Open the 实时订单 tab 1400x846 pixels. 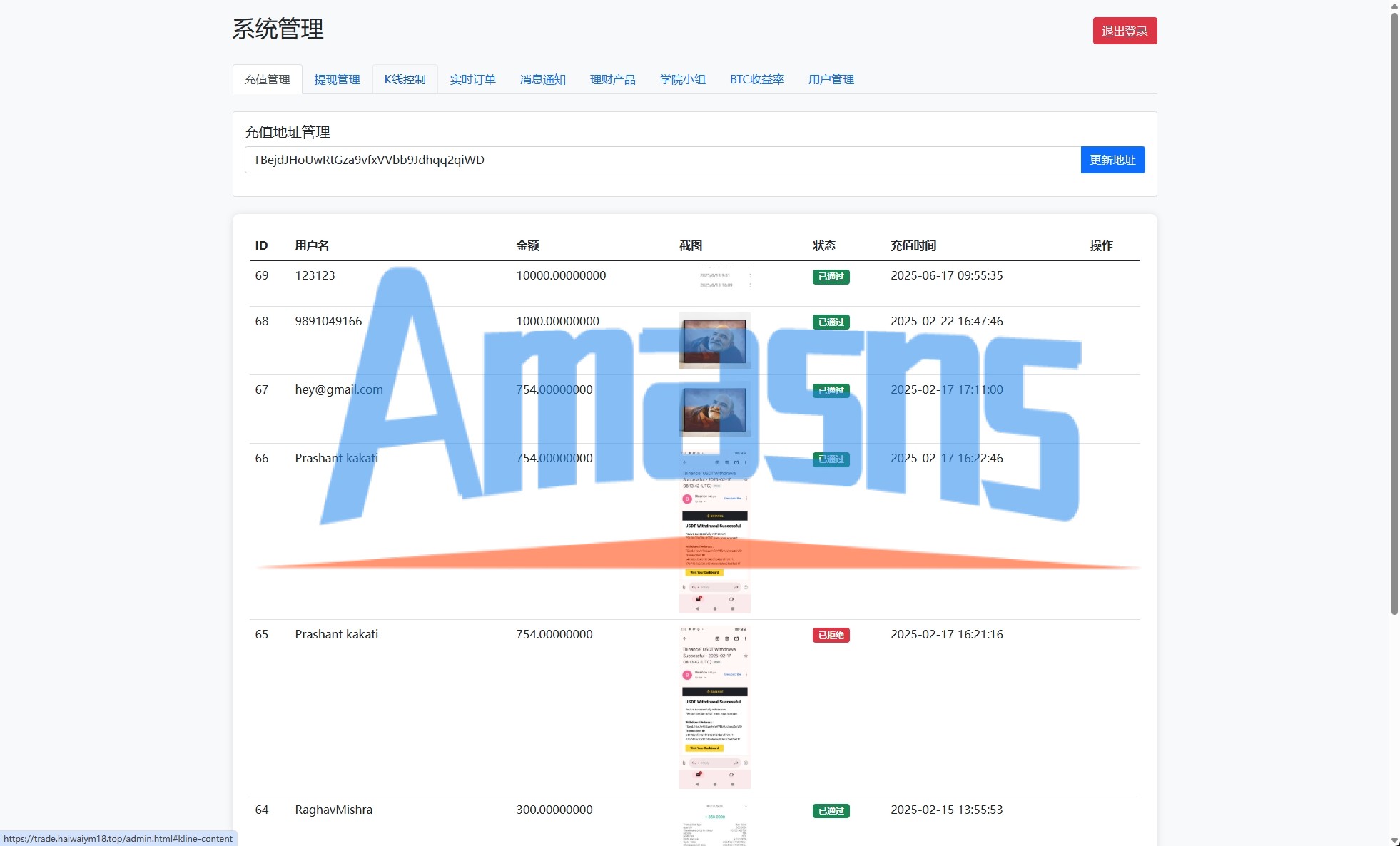(x=473, y=79)
